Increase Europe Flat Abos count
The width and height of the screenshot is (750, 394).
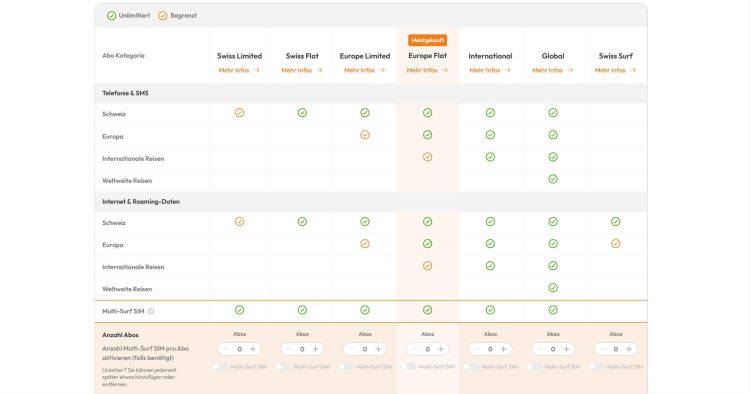coord(441,349)
